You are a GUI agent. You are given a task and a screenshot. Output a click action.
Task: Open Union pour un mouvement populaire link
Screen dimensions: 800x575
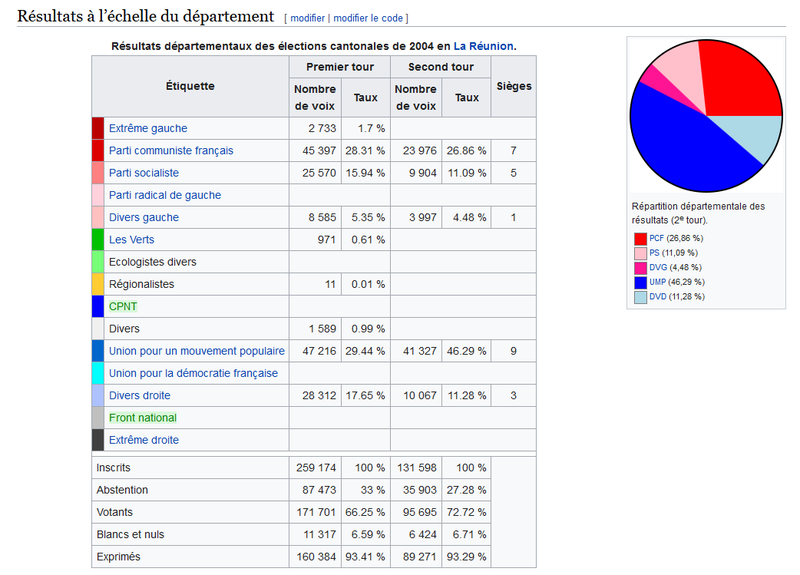coord(197,351)
